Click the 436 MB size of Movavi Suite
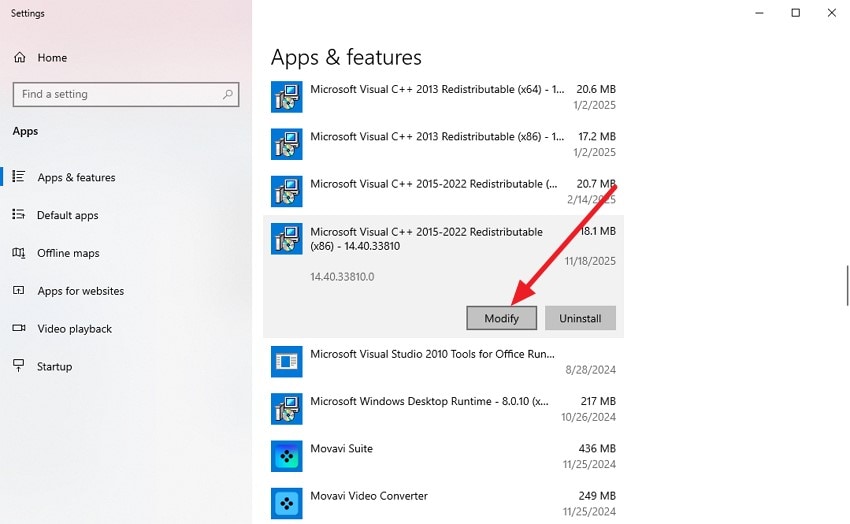The height and width of the screenshot is (524, 850). click(597, 449)
